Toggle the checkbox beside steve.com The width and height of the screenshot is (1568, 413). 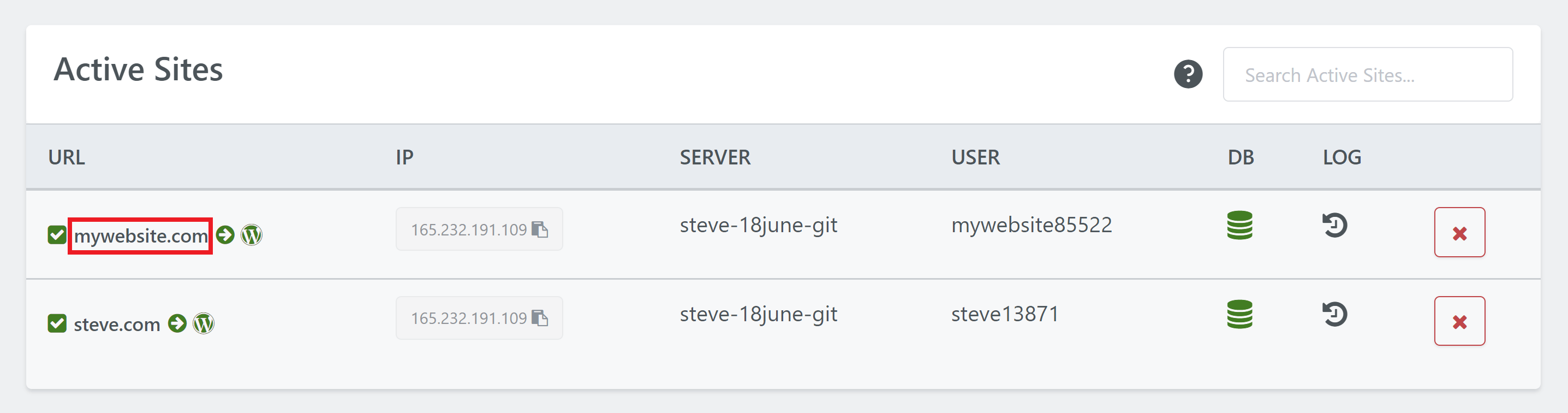click(x=57, y=323)
